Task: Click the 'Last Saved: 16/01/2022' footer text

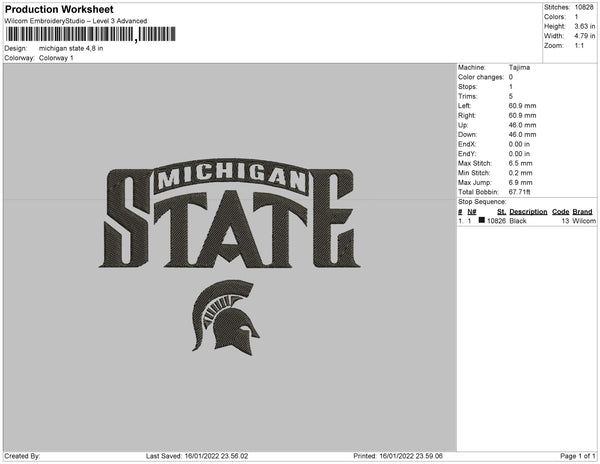Action: (197, 456)
